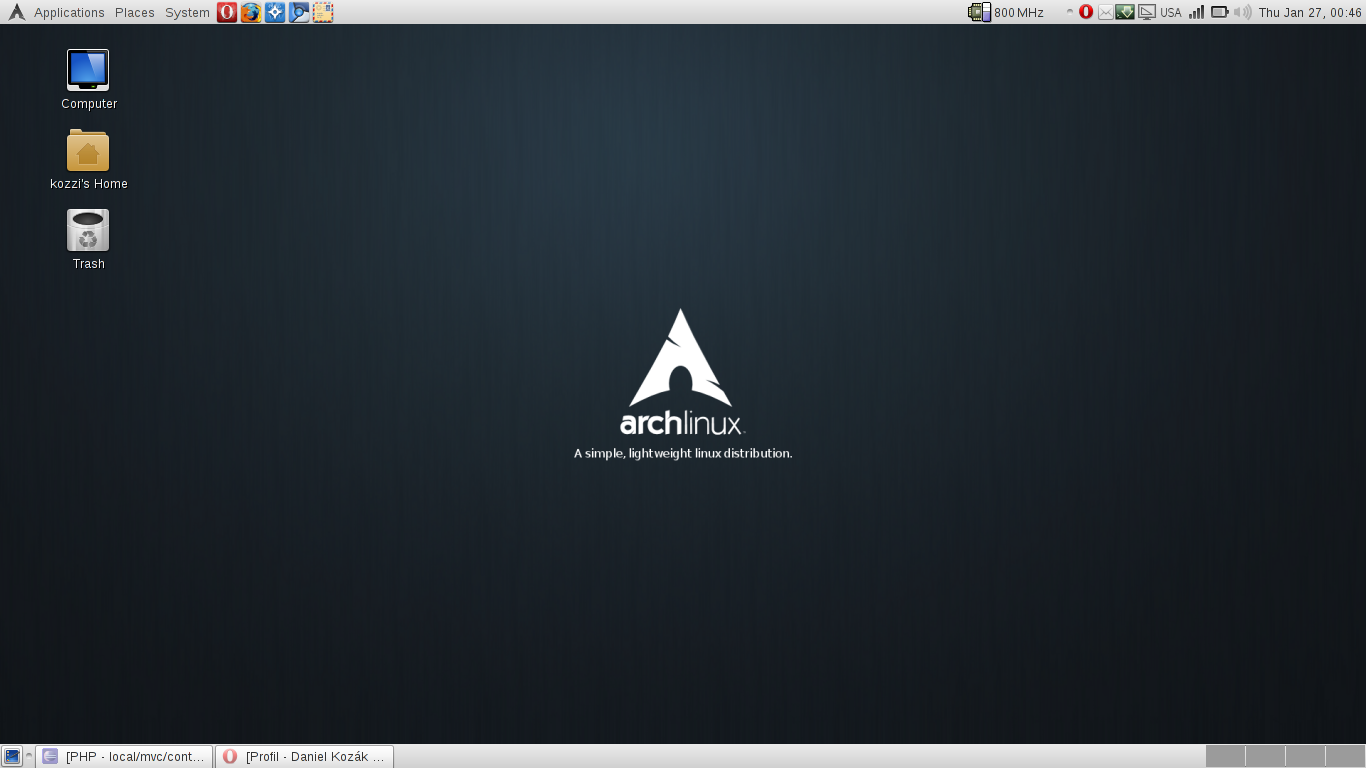This screenshot has width=1366, height=768.
Task: Open the volume control speaker icon
Action: (1242, 12)
